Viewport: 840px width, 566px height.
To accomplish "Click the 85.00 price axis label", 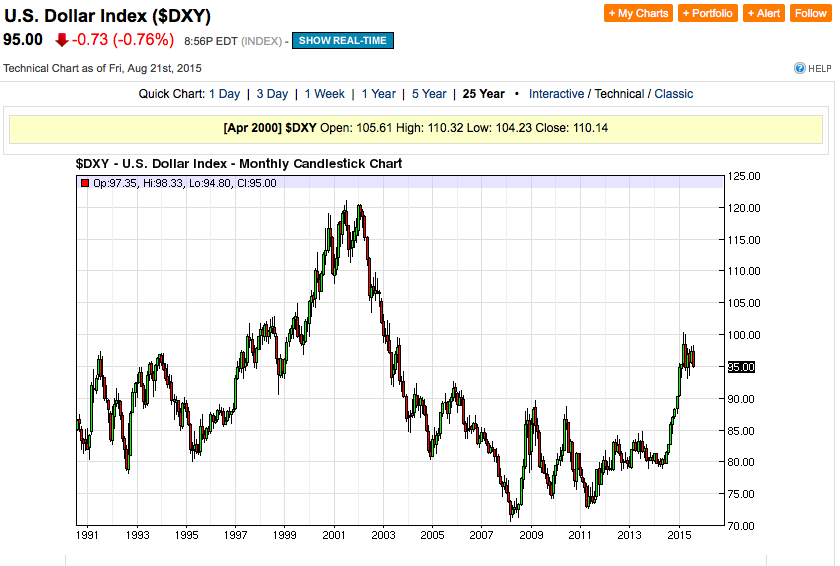I will (741, 431).
